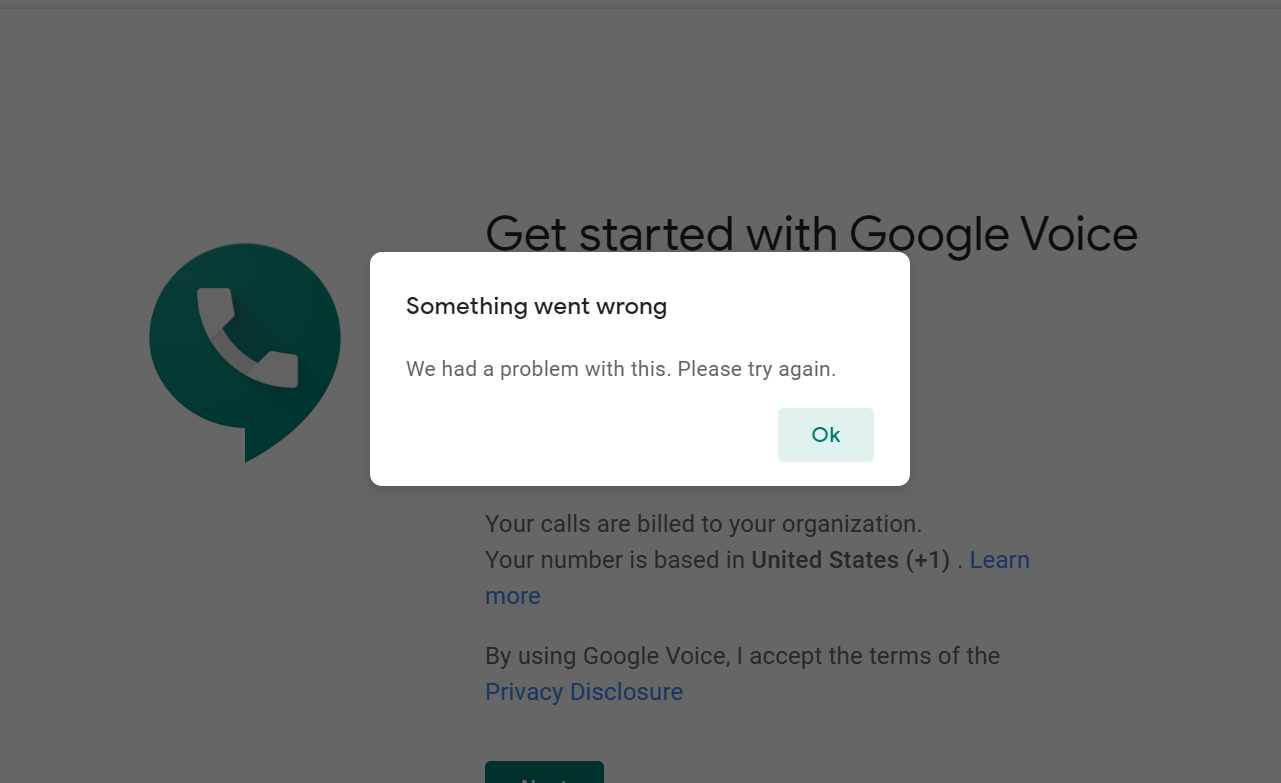Open the Privacy Disclosure link
The image size is (1281, 783).
click(584, 692)
